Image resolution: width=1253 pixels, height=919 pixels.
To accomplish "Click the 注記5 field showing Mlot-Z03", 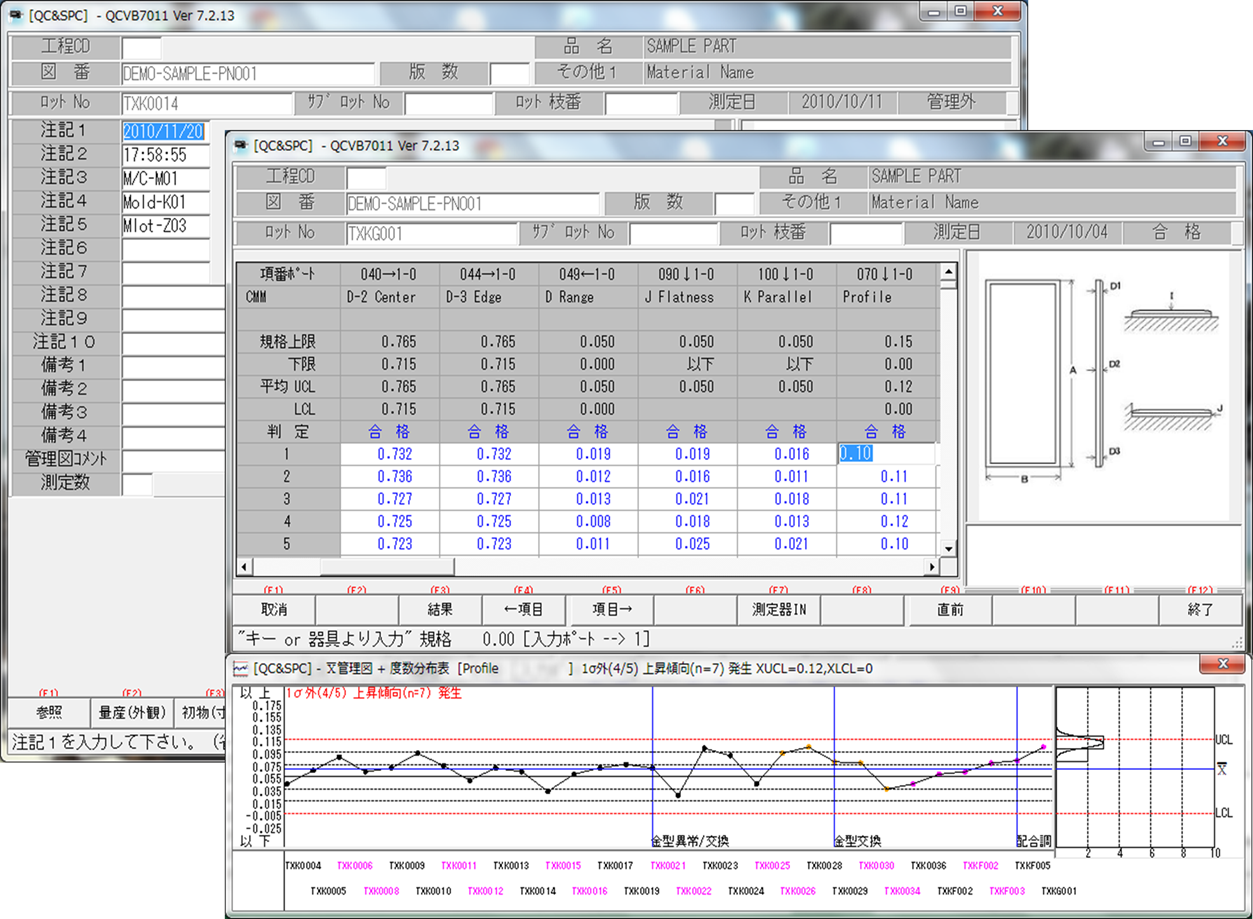I will pos(166,226).
